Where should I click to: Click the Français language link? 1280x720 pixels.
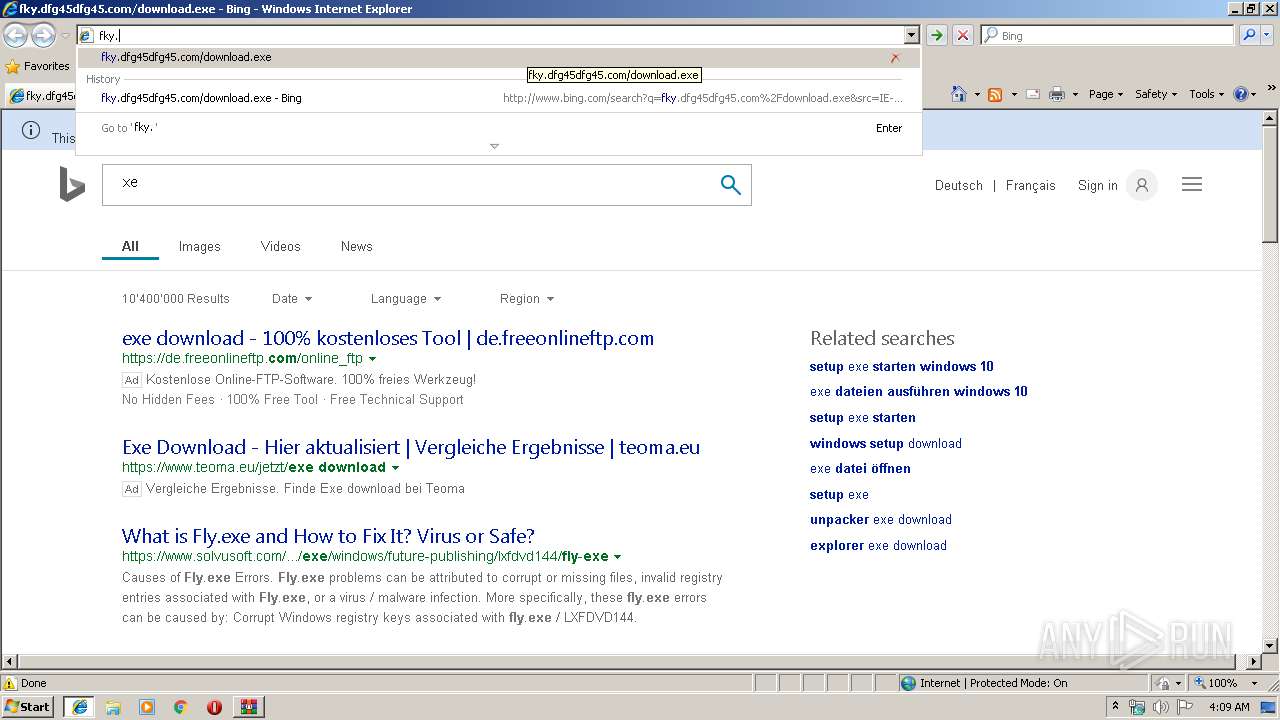click(x=1030, y=185)
